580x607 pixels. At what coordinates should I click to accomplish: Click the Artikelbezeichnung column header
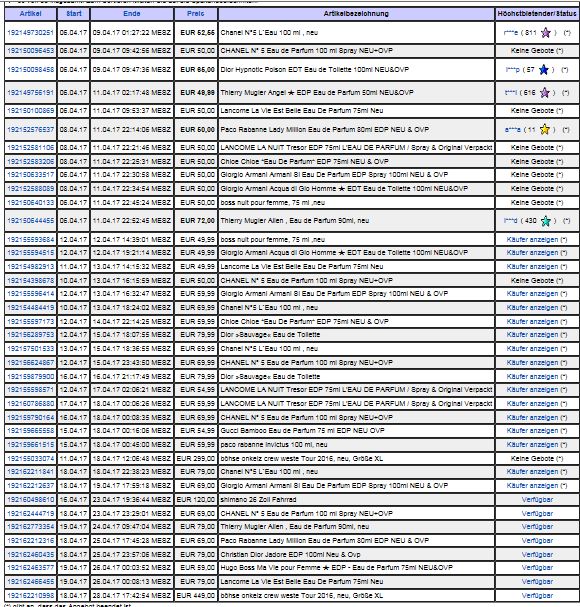pyautogui.click(x=356, y=14)
